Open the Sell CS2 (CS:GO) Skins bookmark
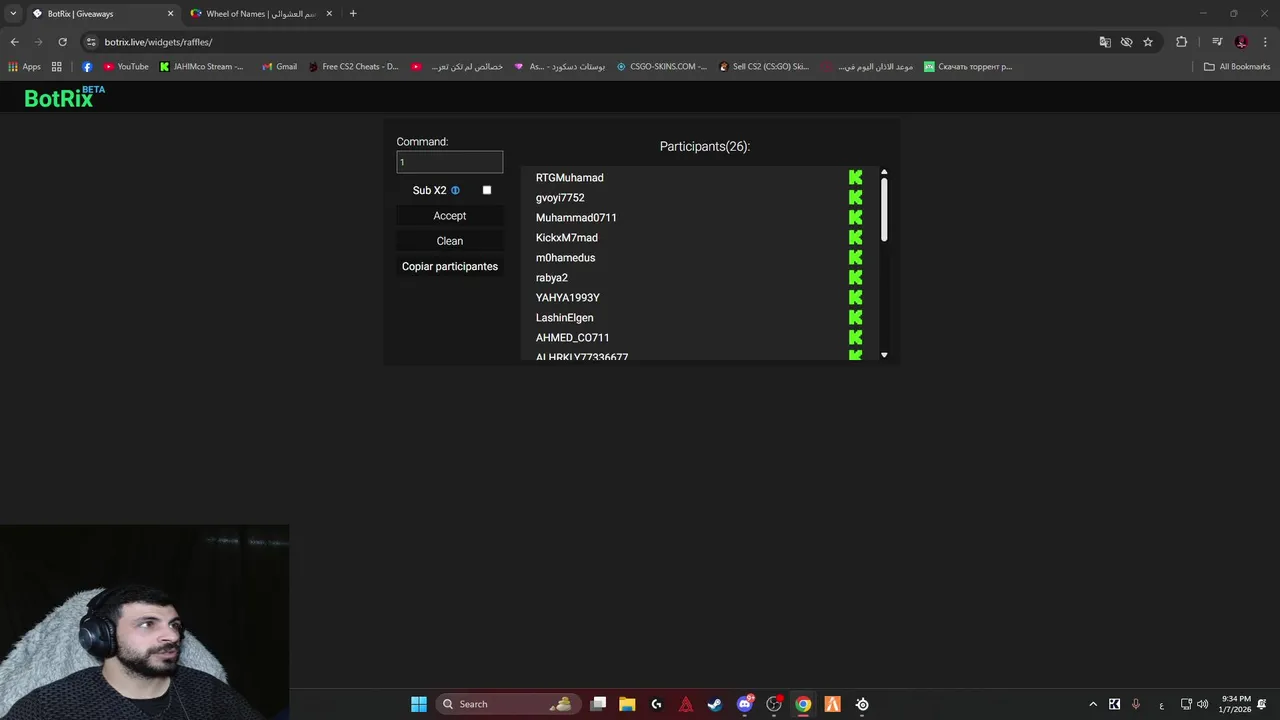This screenshot has width=1280, height=720. click(764, 67)
